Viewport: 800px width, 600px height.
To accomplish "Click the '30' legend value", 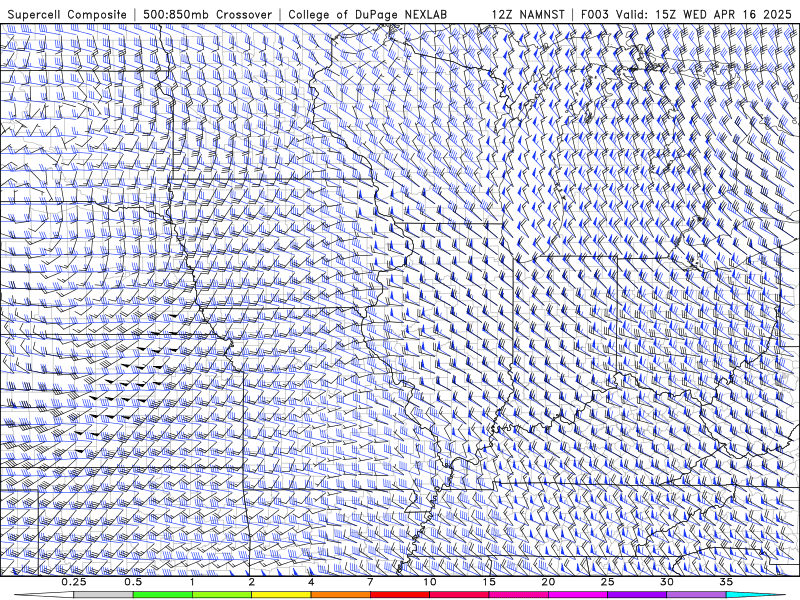I will click(x=667, y=582).
